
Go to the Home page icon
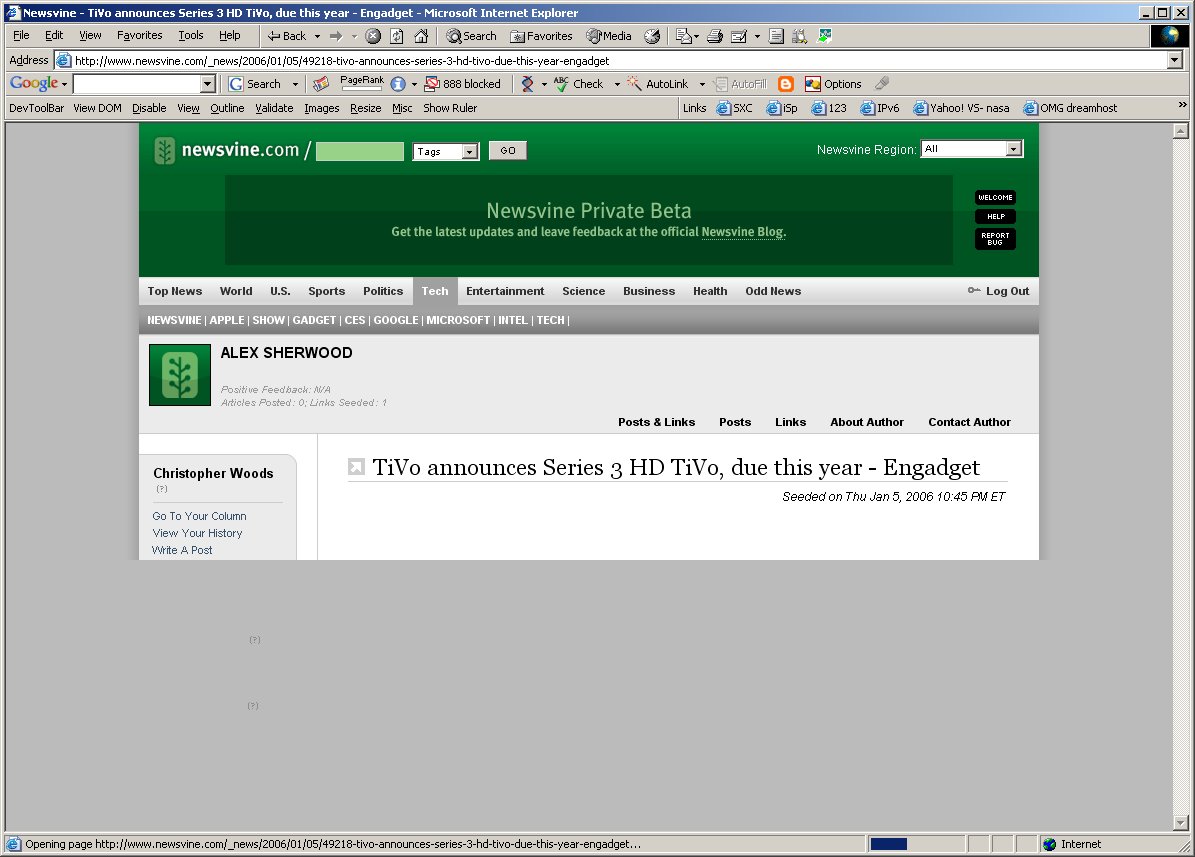[421, 36]
